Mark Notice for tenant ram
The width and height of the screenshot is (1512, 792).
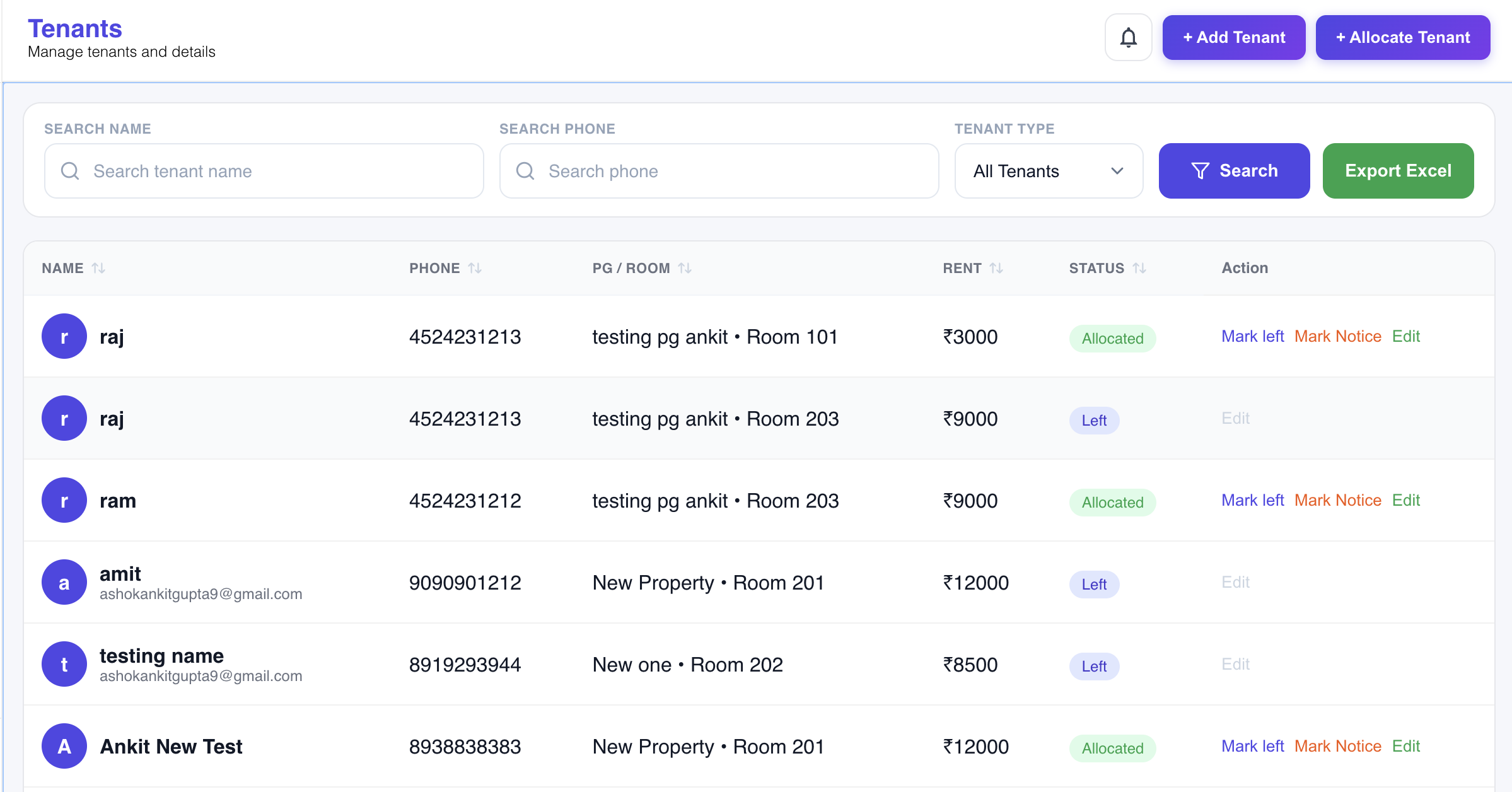pos(1338,500)
